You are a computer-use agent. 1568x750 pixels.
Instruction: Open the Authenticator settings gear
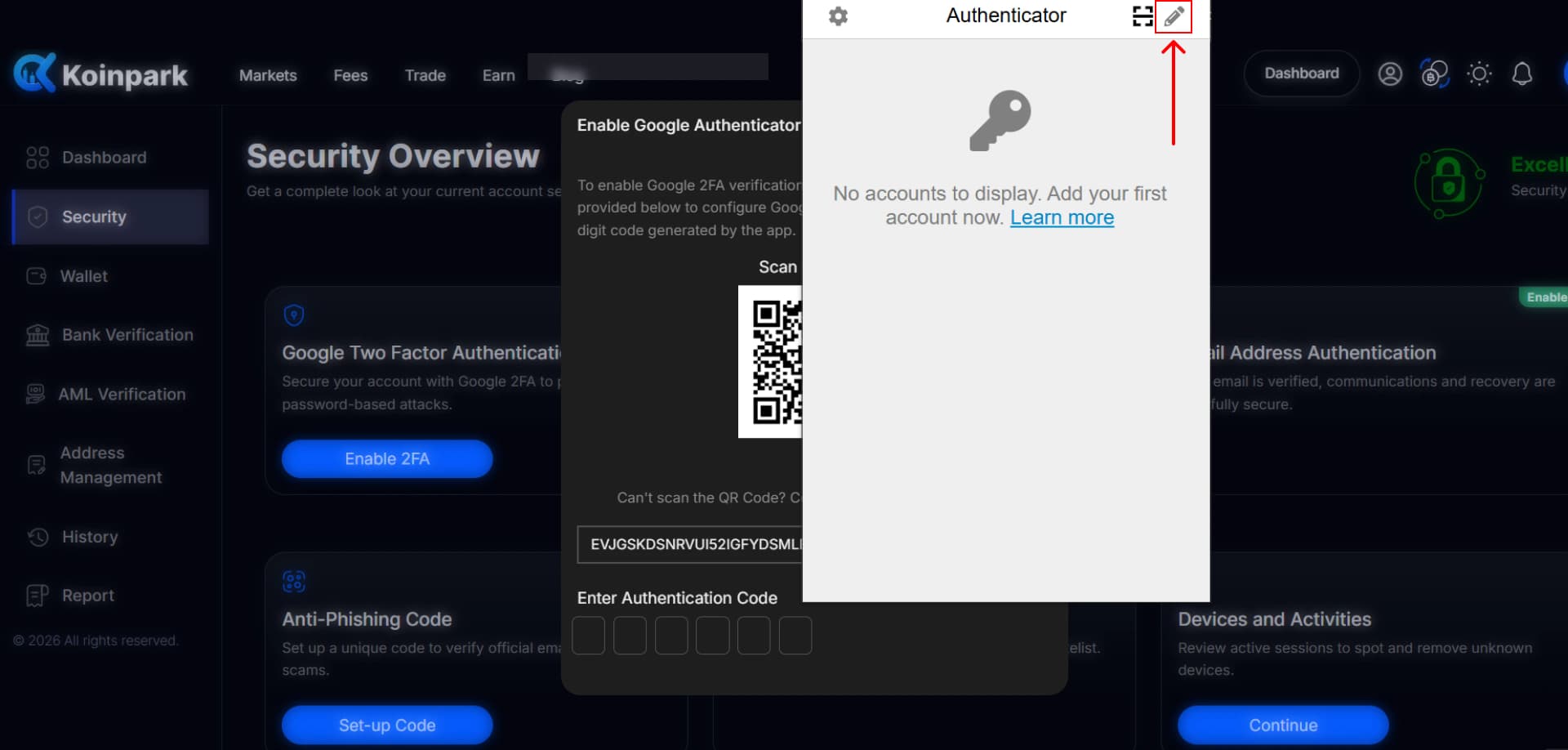click(838, 16)
